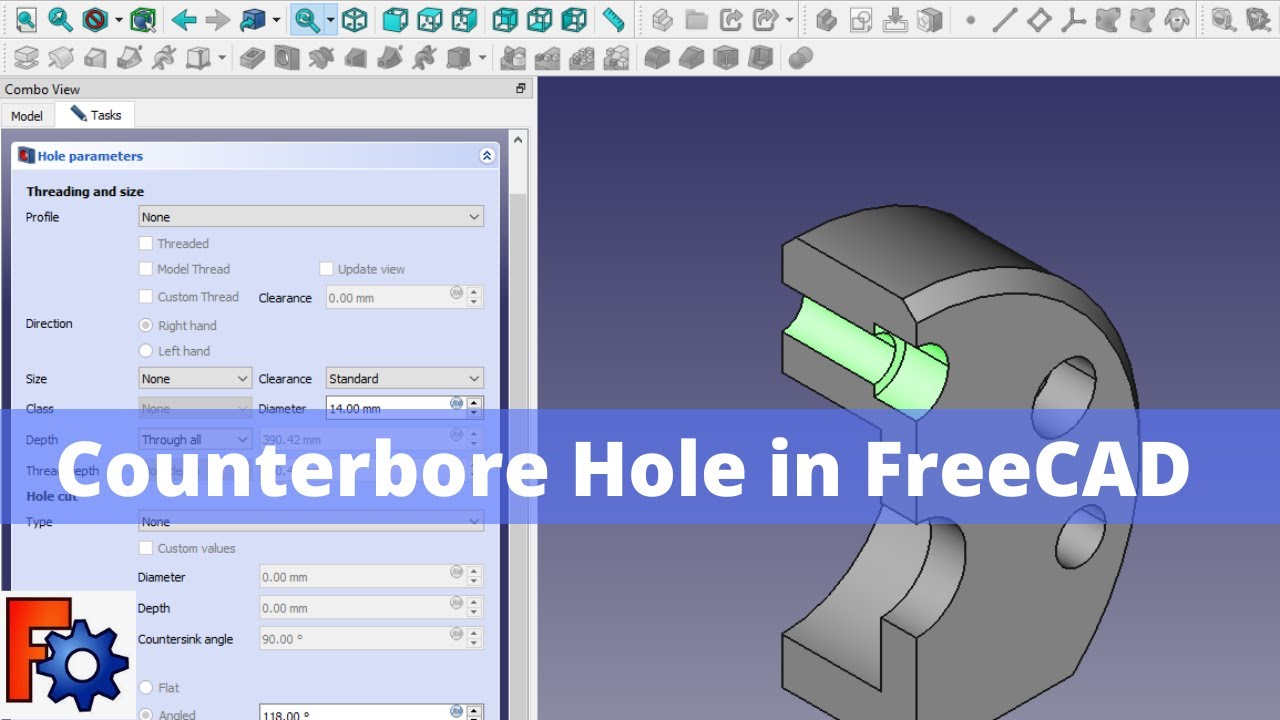Switch to the Model tab
This screenshot has height=720, width=1280.
[x=27, y=116]
